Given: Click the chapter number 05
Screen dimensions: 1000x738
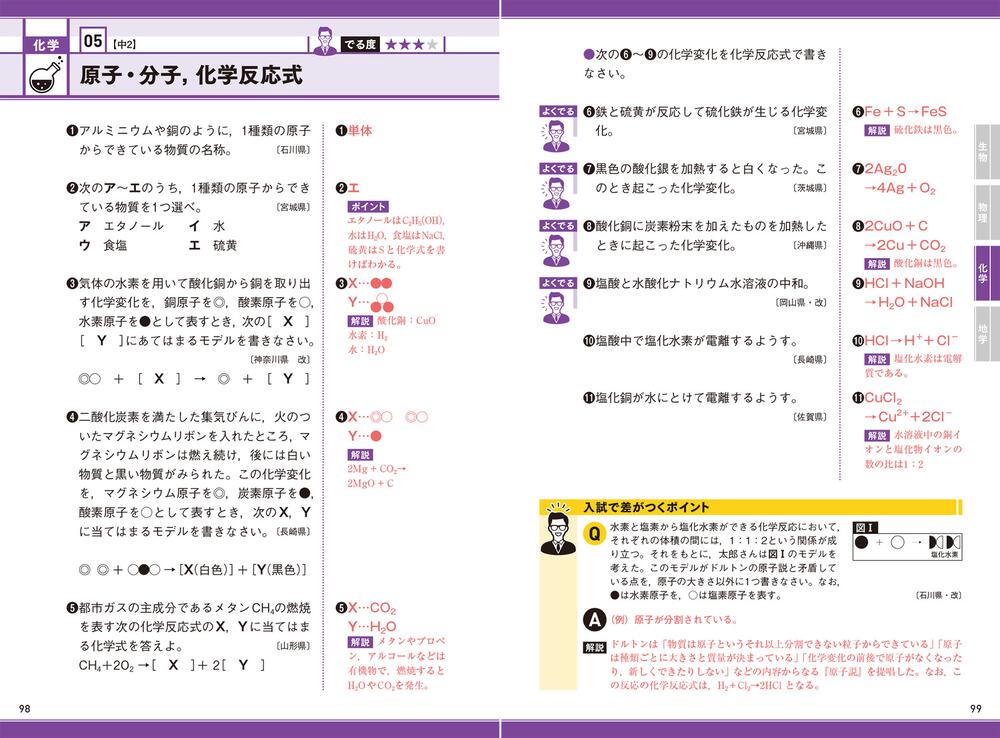Looking at the screenshot, I should tap(92, 41).
